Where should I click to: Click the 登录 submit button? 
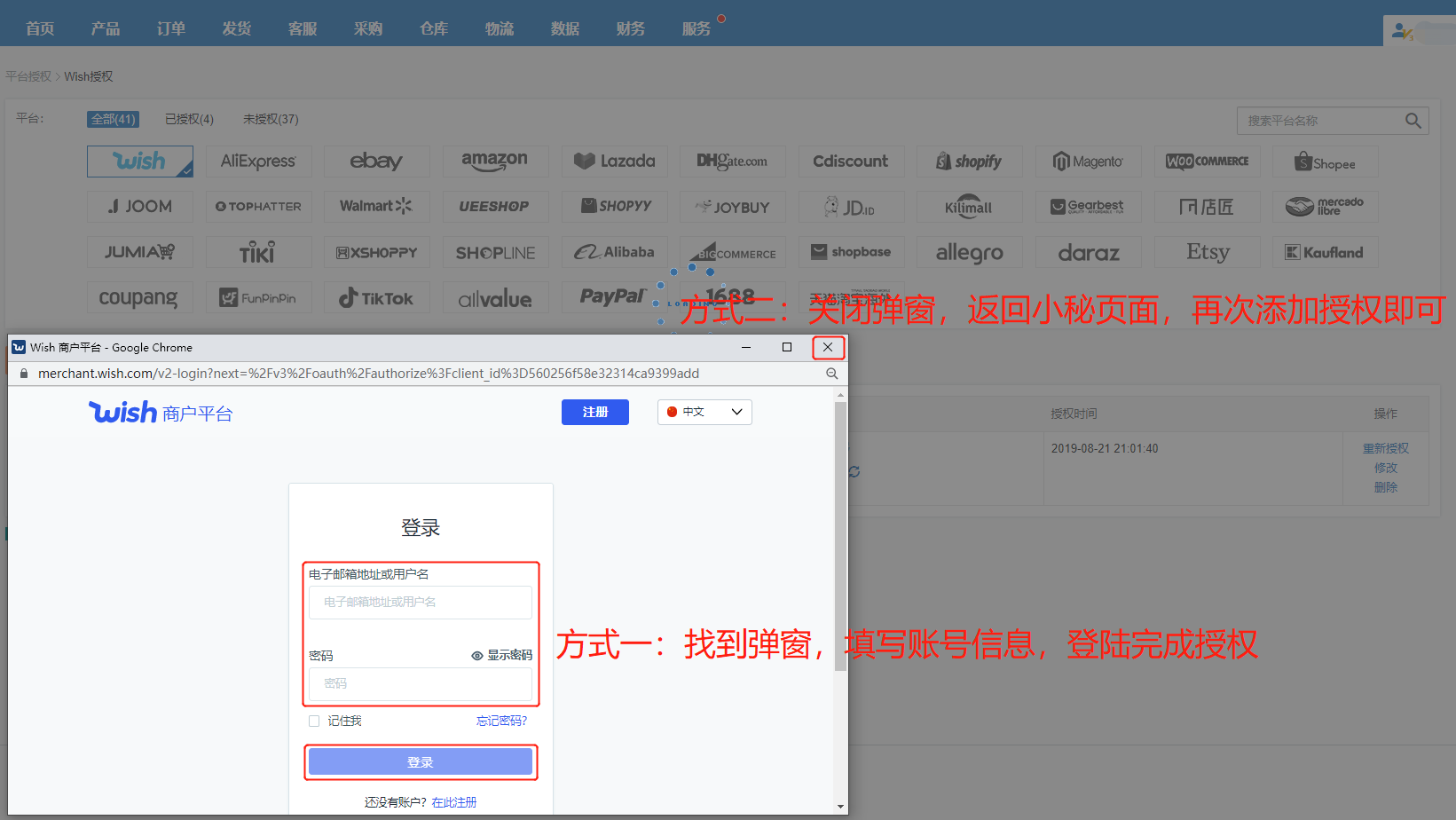[x=421, y=762]
